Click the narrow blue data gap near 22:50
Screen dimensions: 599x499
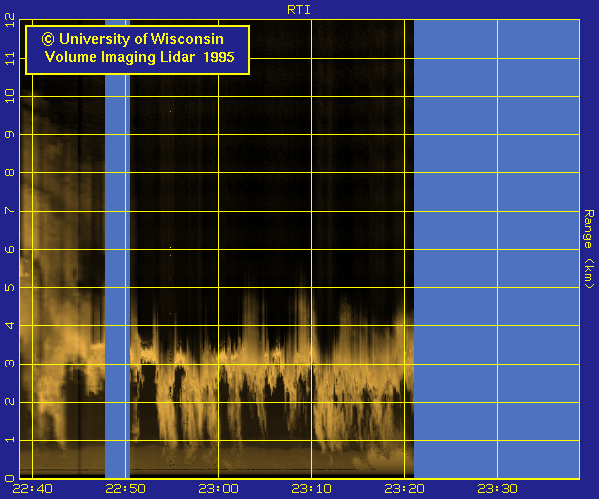click(117, 248)
